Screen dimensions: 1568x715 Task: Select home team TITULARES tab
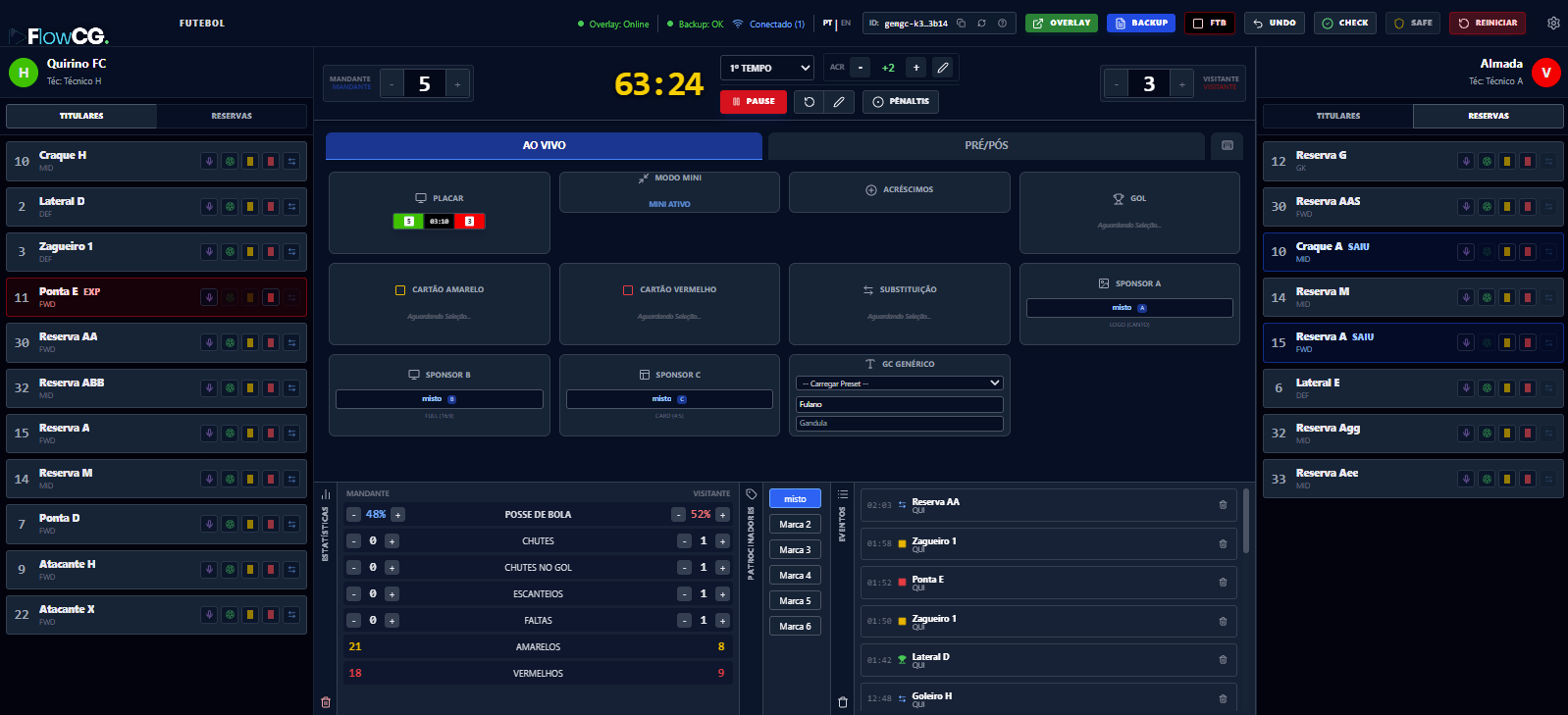point(81,116)
